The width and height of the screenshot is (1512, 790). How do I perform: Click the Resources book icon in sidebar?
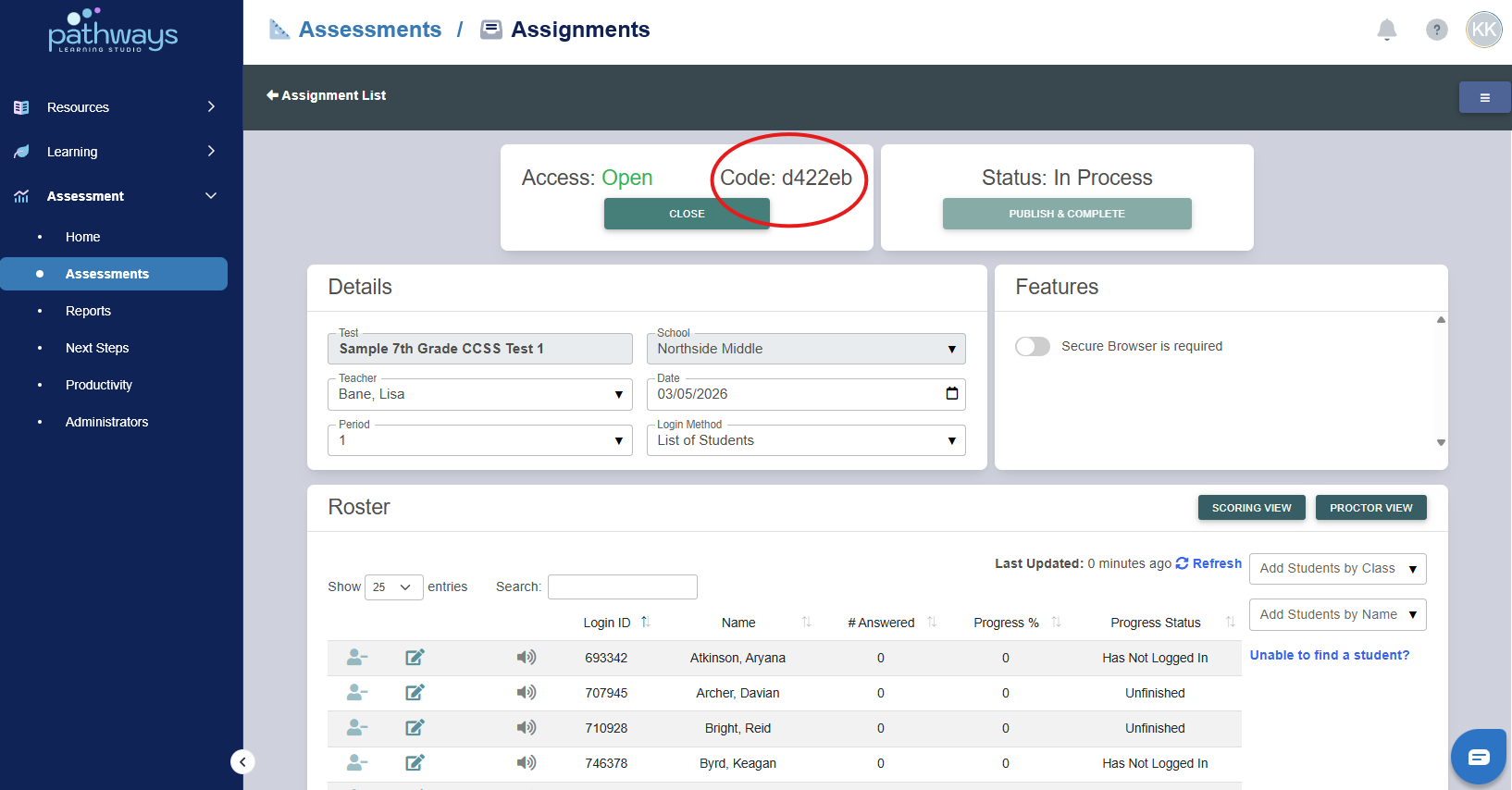pyautogui.click(x=21, y=107)
